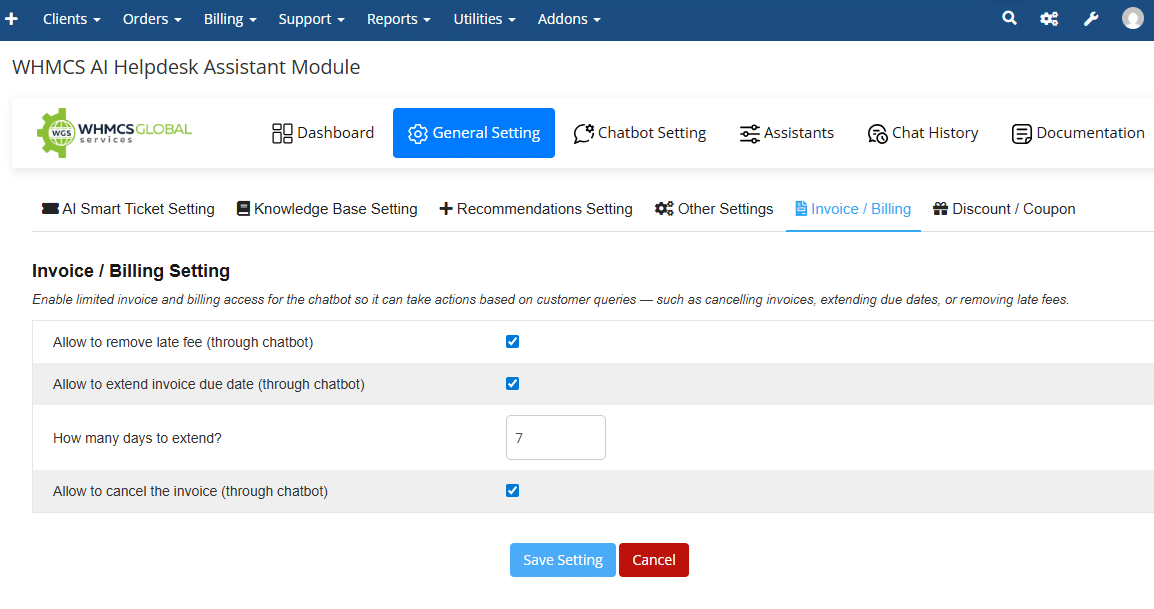Click the WHMCS Global Services logo
This screenshot has height=609, width=1154.
tap(115, 133)
